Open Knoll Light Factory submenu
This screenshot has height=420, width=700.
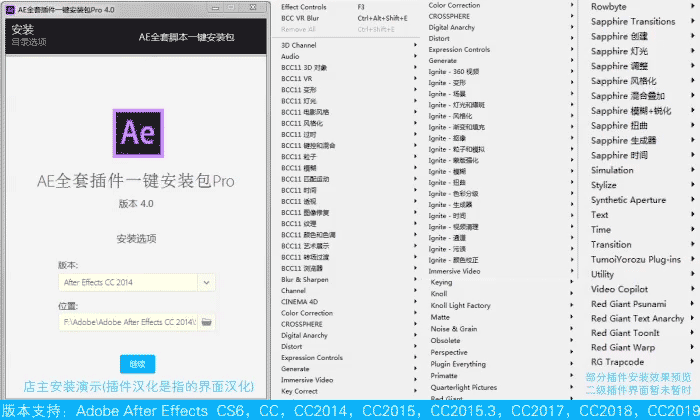tap(460, 305)
